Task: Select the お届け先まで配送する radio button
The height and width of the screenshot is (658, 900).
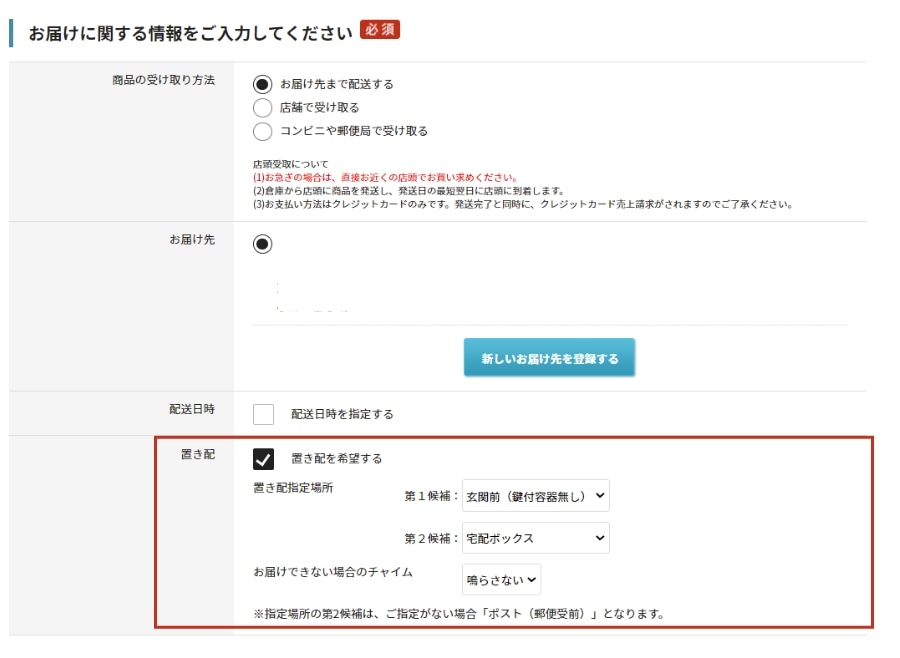Action: click(263, 84)
